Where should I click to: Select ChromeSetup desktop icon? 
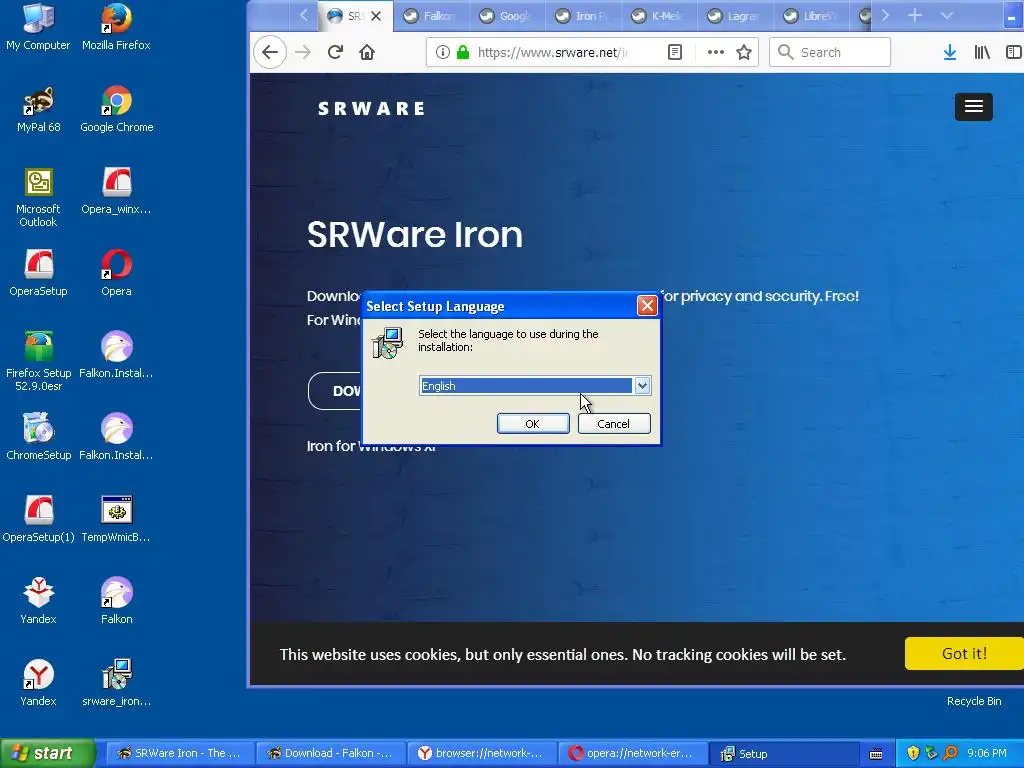(x=38, y=436)
